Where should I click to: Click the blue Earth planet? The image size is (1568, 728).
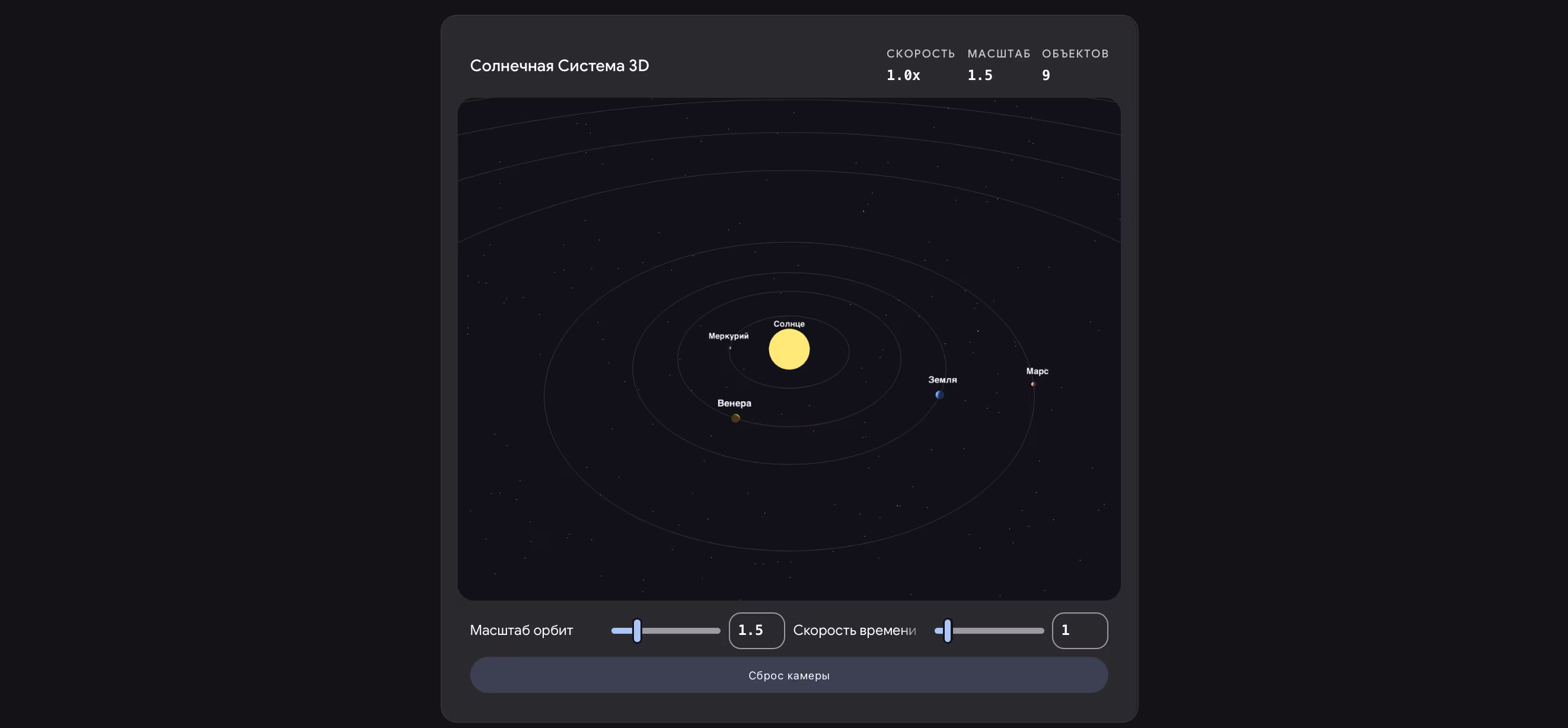click(940, 394)
